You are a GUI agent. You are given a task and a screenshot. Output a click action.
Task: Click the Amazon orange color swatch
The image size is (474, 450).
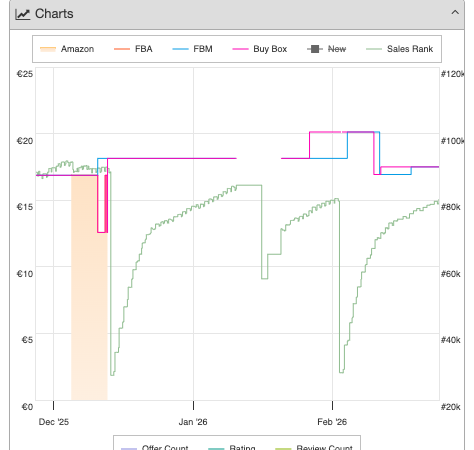48,49
